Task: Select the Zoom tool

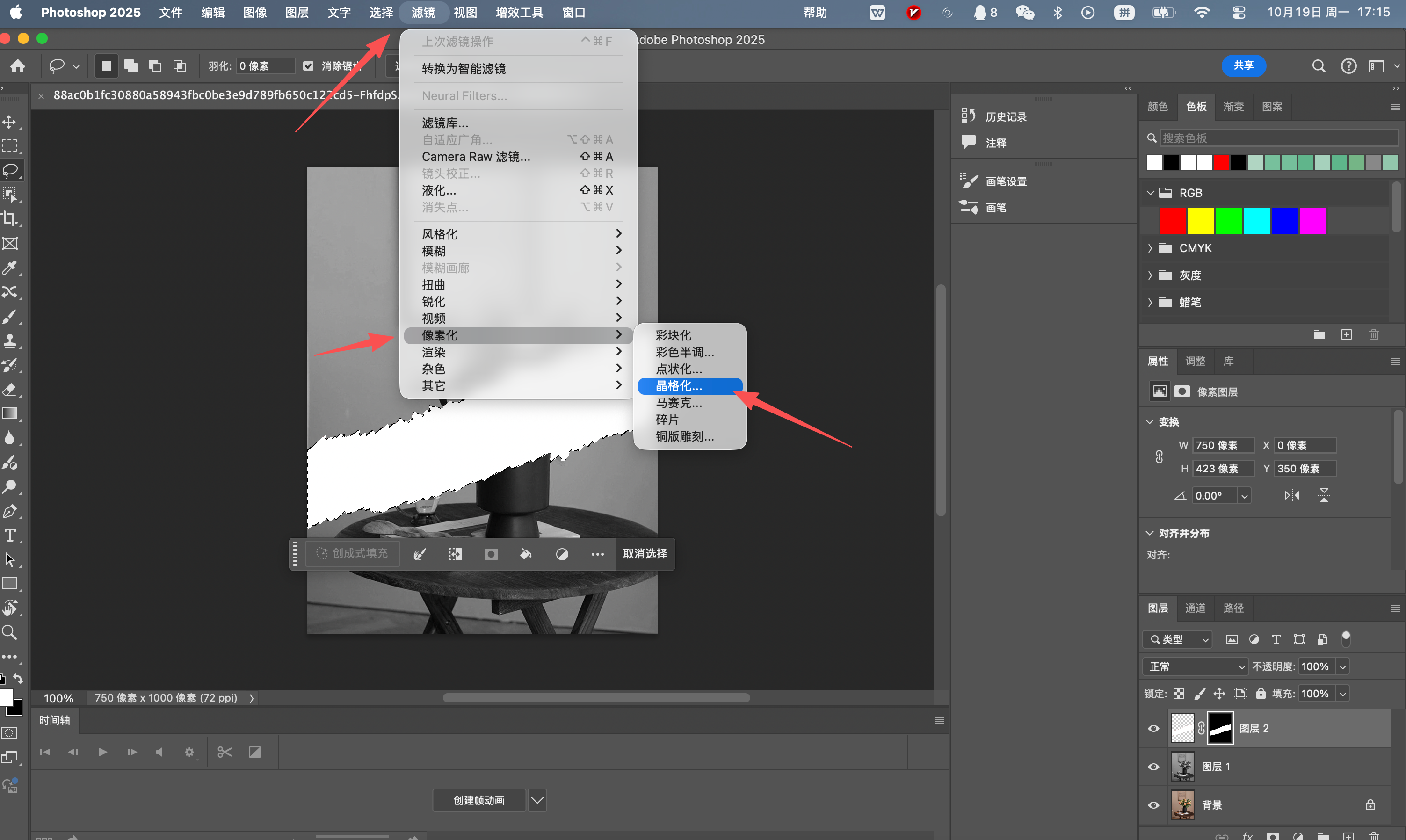Action: pos(10,632)
